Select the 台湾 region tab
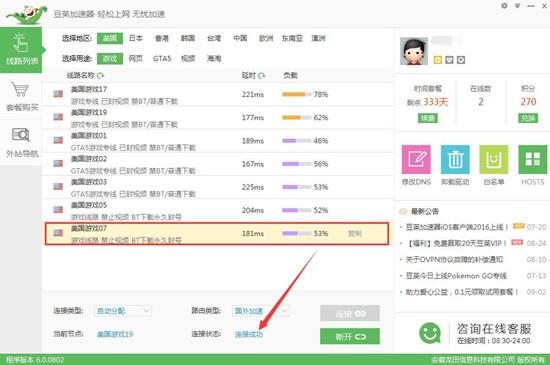Screen dimensions: 550x365 214,38
